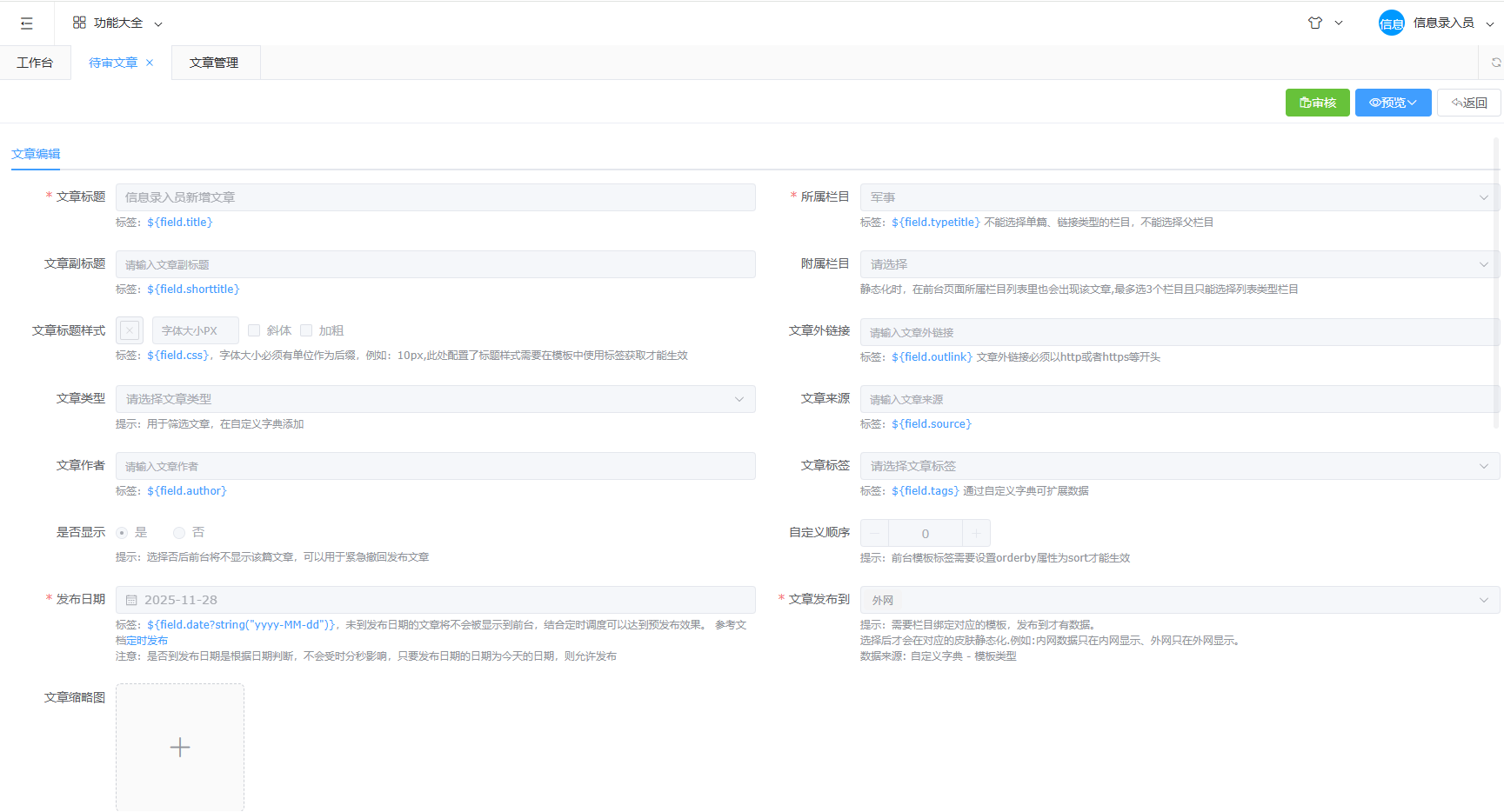The width and height of the screenshot is (1504, 812).
Task: Click the 信息 user avatar icon
Action: [x=1391, y=23]
